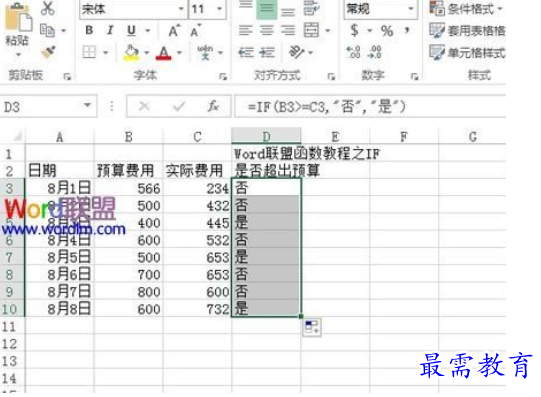
Task: Toggle Italic formatting
Action: (x=110, y=30)
